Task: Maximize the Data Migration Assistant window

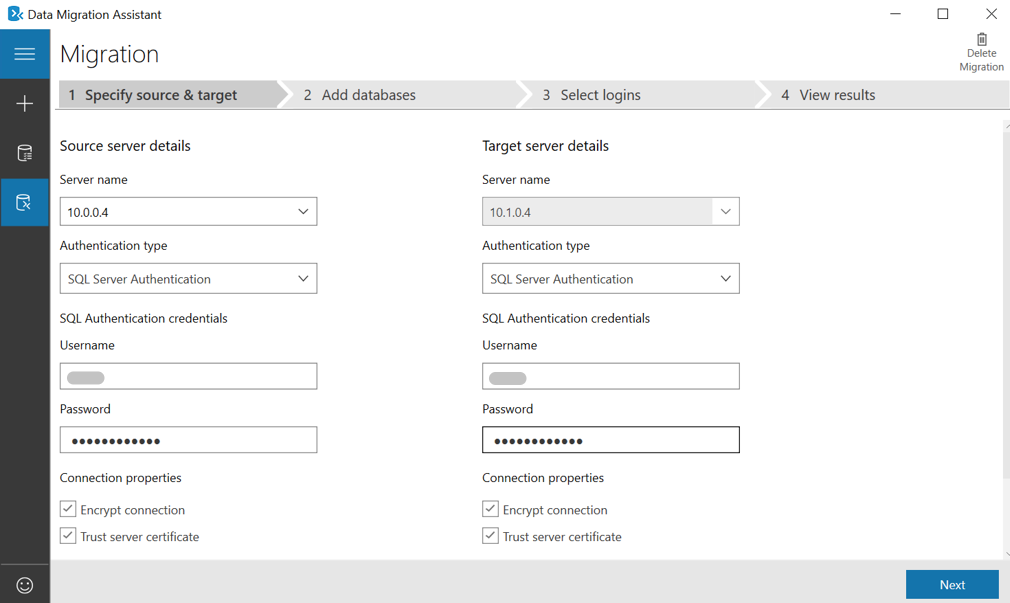Action: pos(943,14)
